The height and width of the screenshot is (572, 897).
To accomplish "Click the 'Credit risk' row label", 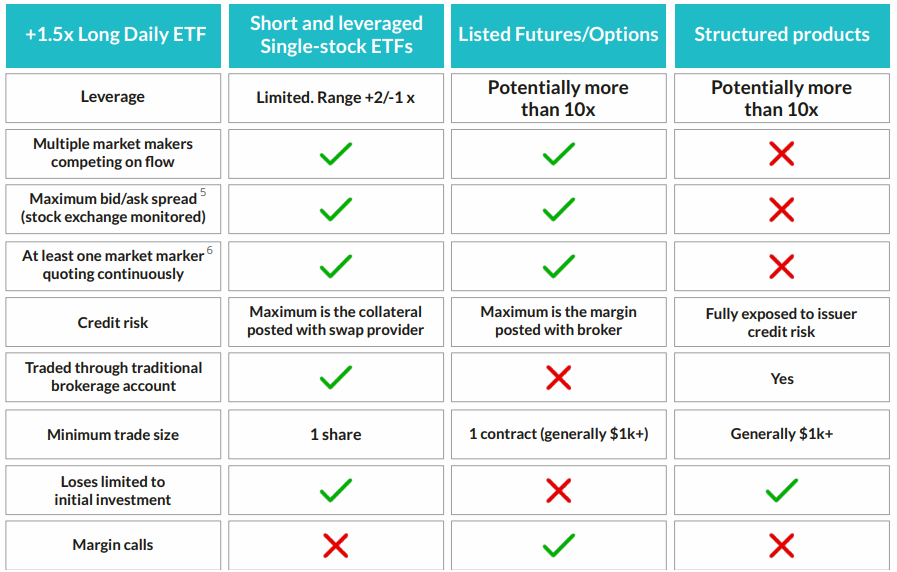I will pyautogui.click(x=113, y=323).
